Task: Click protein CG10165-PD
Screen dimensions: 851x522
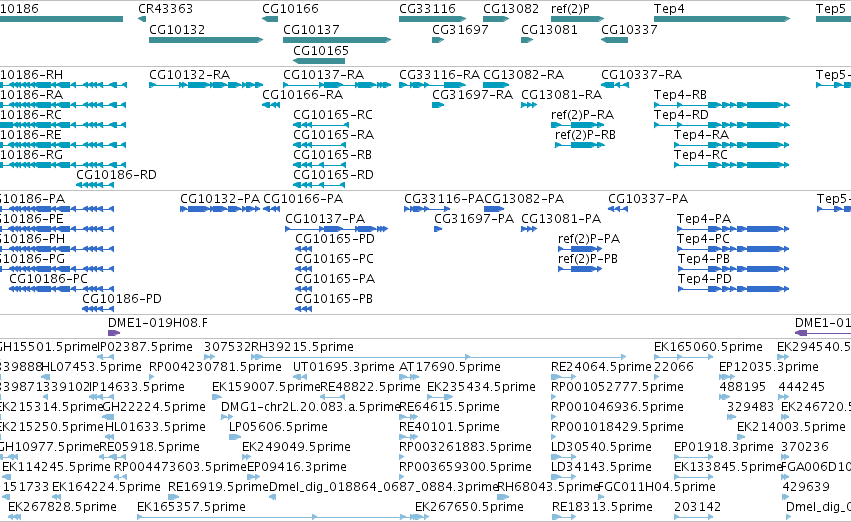Action: coord(335,239)
